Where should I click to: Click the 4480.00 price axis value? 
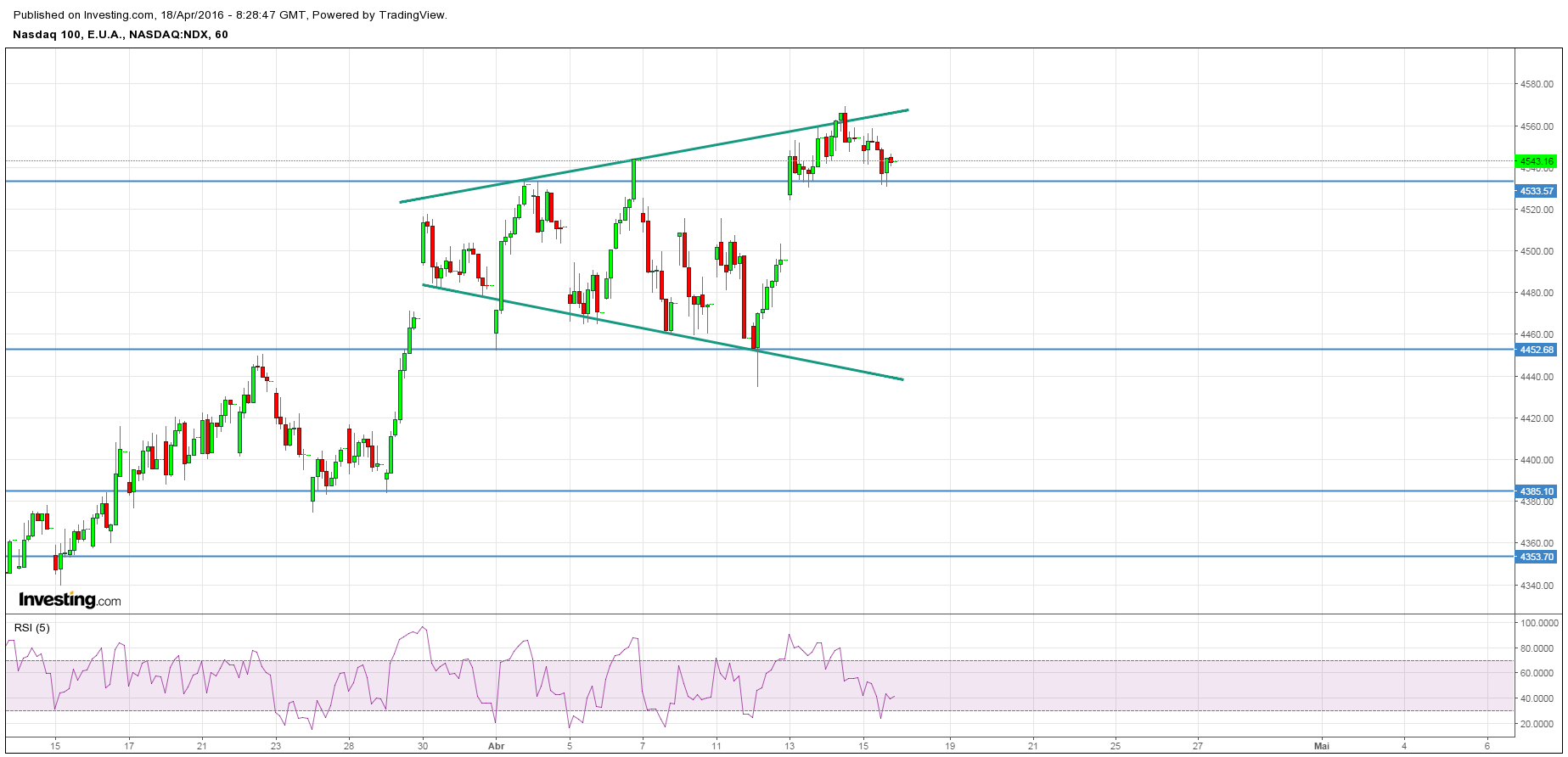coord(1537,293)
